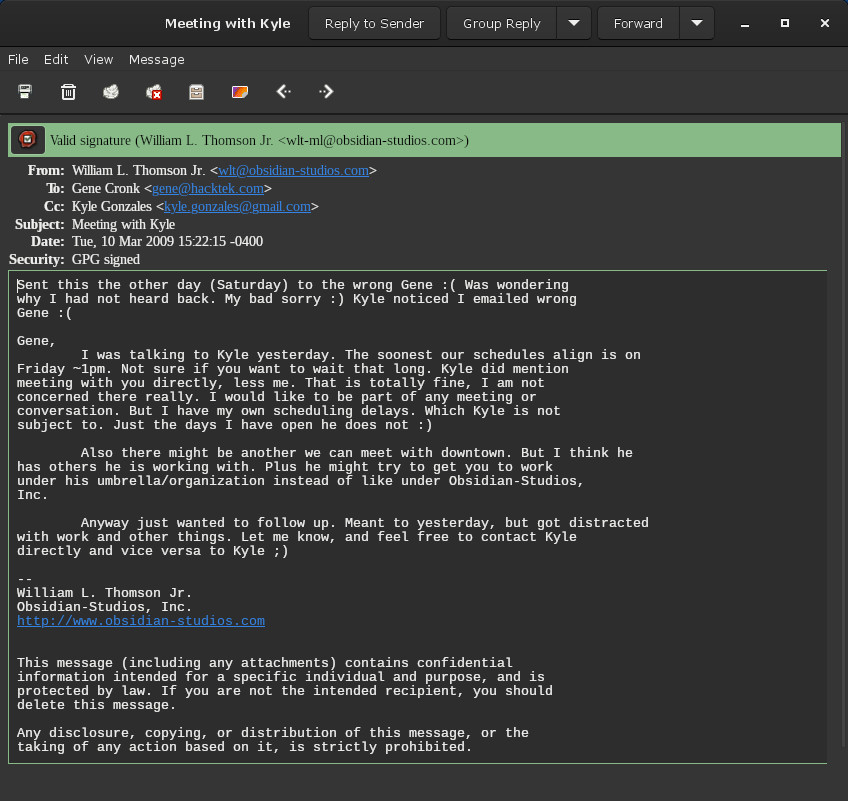Click the colorful label icon in toolbar
Screen dimensions: 848x801
tap(240, 92)
